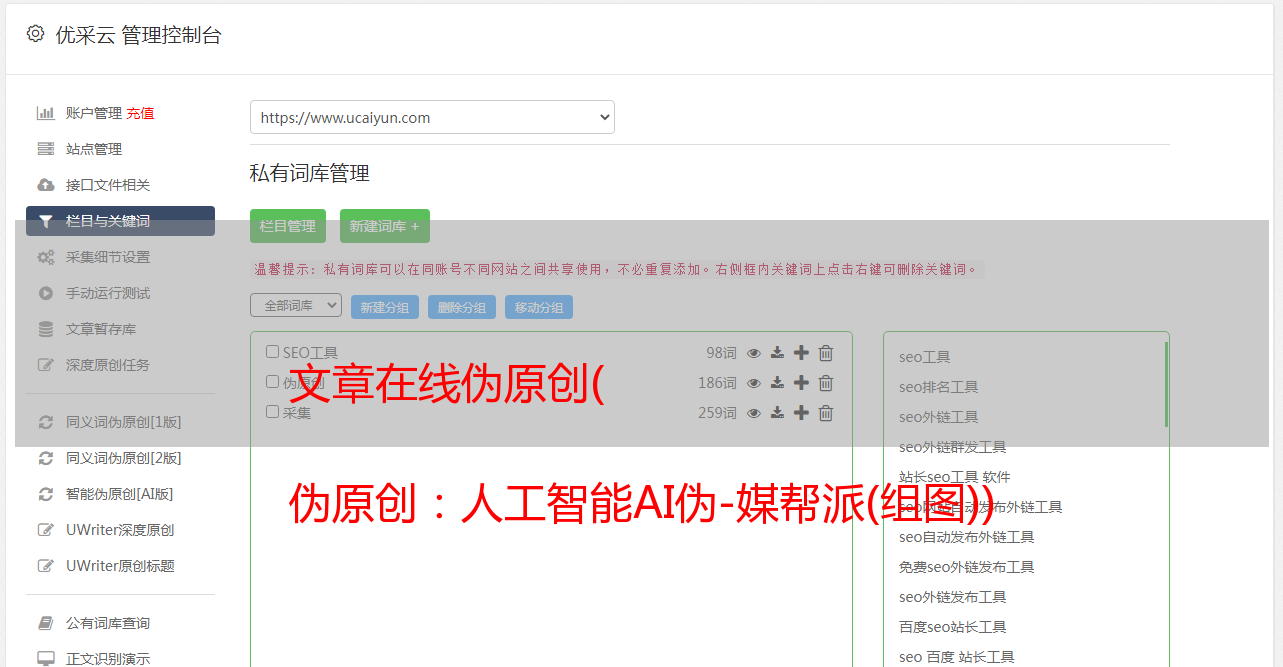Screen dimensions: 1283x667
Task: Select keyword seo外链工具
Action: [x=939, y=417]
